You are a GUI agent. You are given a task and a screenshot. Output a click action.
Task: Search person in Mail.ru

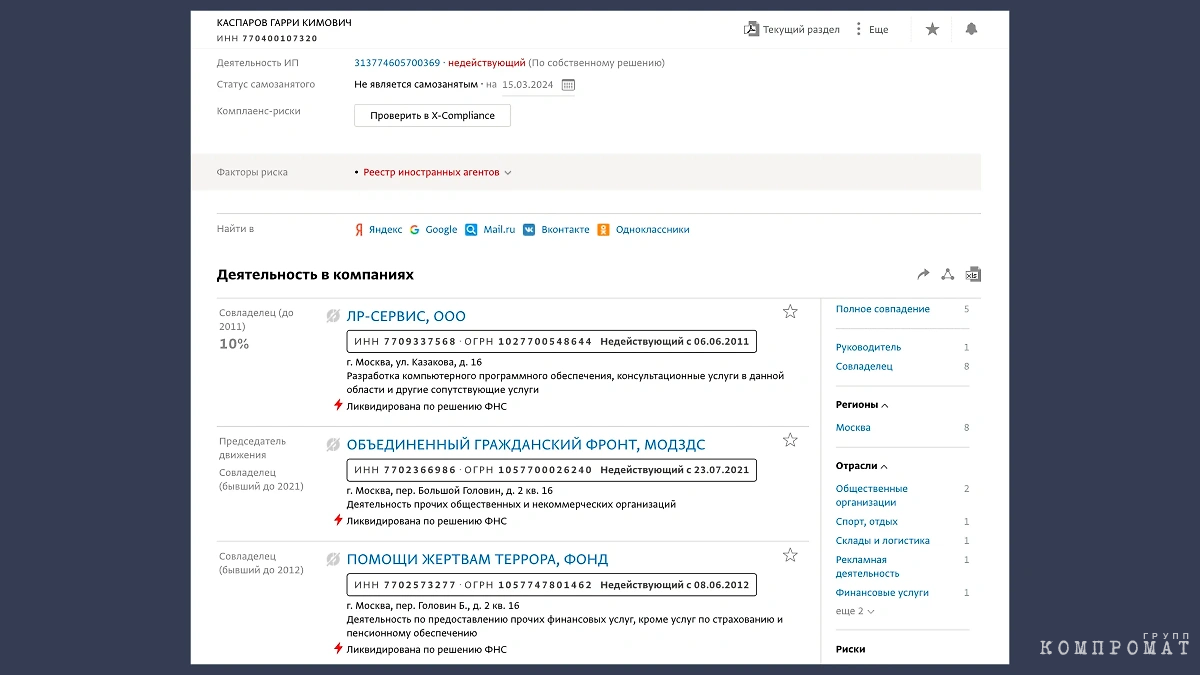(x=499, y=230)
